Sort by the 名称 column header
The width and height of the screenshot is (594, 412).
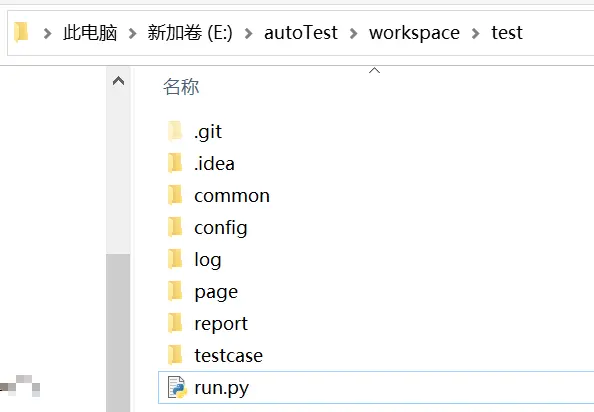[x=181, y=87]
